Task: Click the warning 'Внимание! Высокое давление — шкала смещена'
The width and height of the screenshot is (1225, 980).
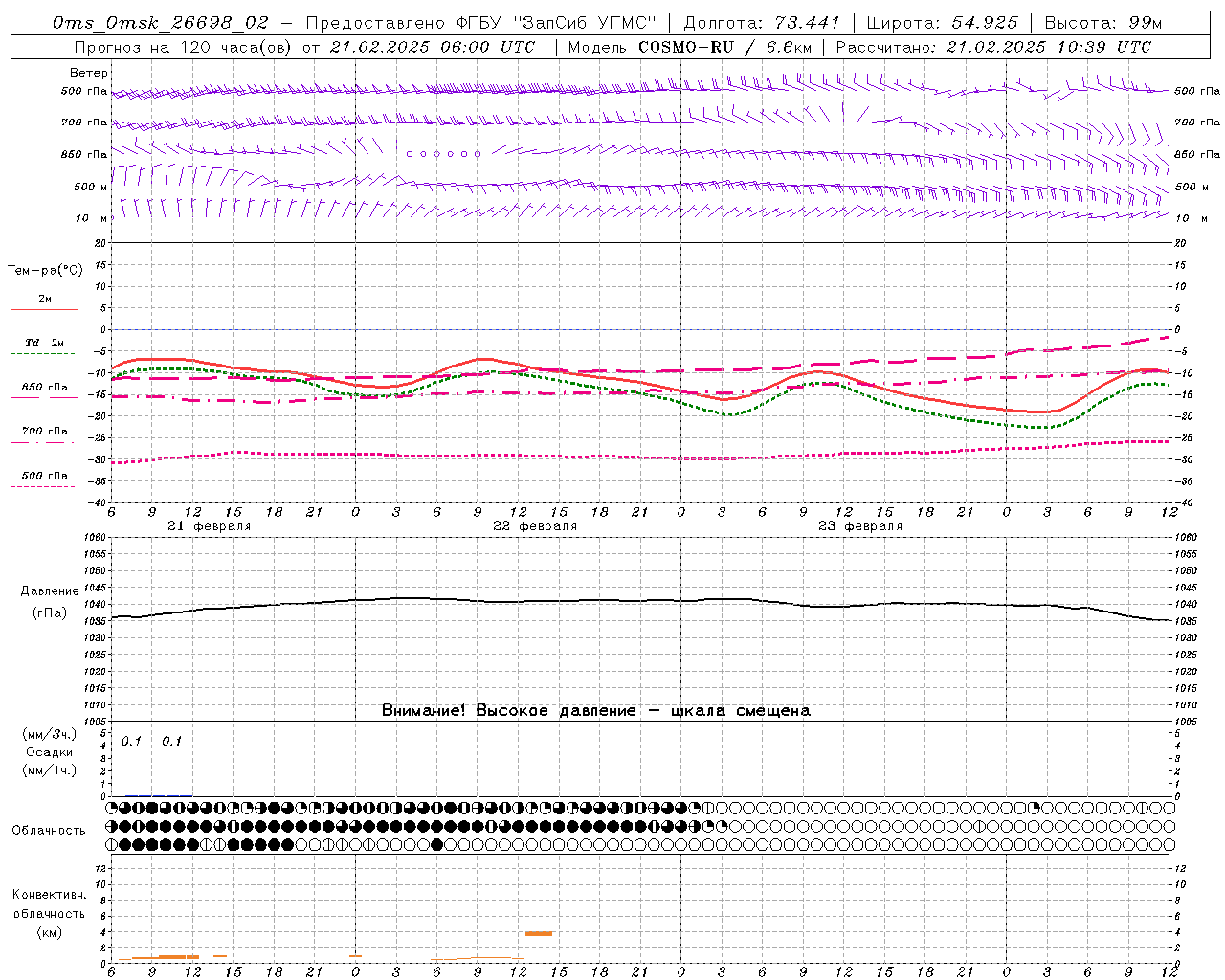Action: point(596,711)
